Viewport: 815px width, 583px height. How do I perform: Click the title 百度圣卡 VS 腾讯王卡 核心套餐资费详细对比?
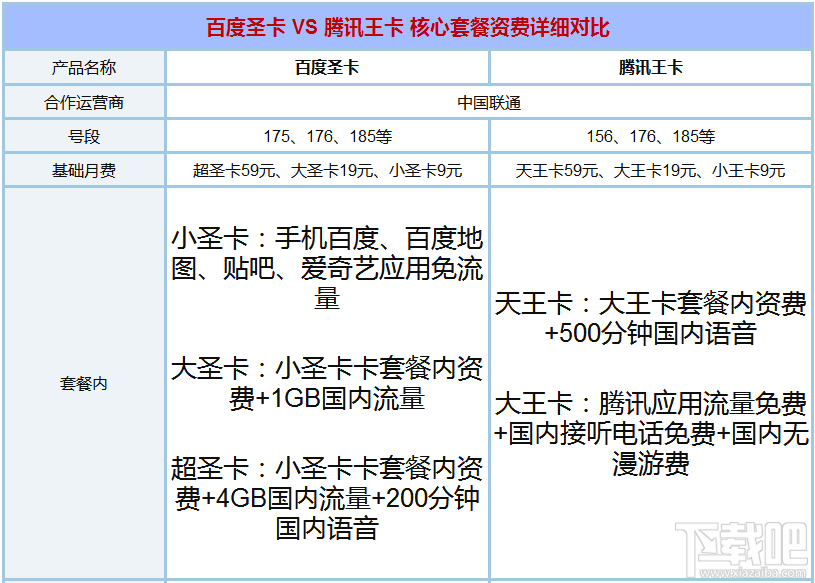407,27
